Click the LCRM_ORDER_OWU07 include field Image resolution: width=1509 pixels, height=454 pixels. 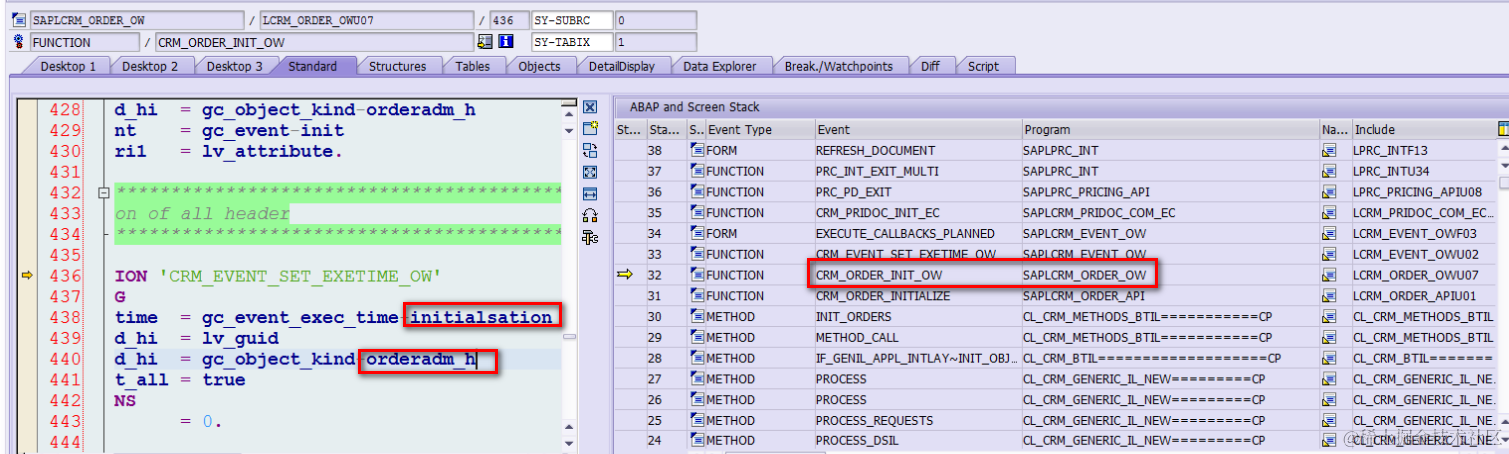pos(366,20)
